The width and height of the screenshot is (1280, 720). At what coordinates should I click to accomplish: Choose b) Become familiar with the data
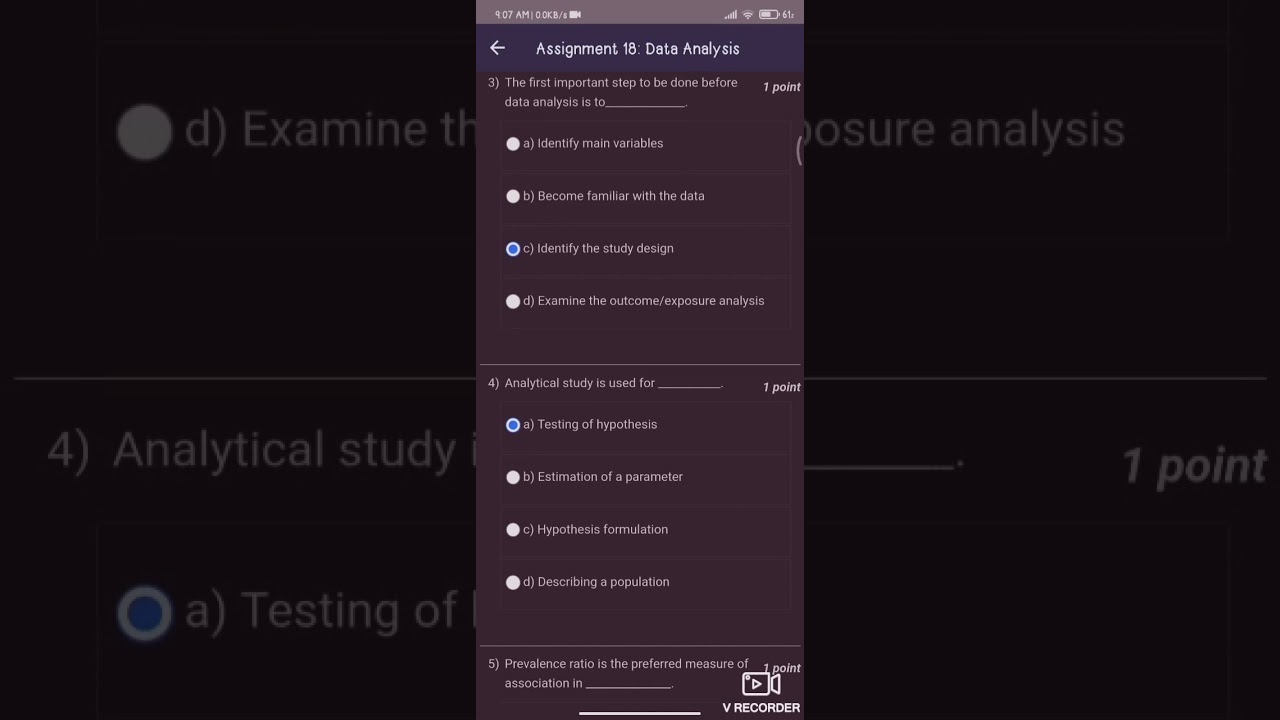coord(513,196)
